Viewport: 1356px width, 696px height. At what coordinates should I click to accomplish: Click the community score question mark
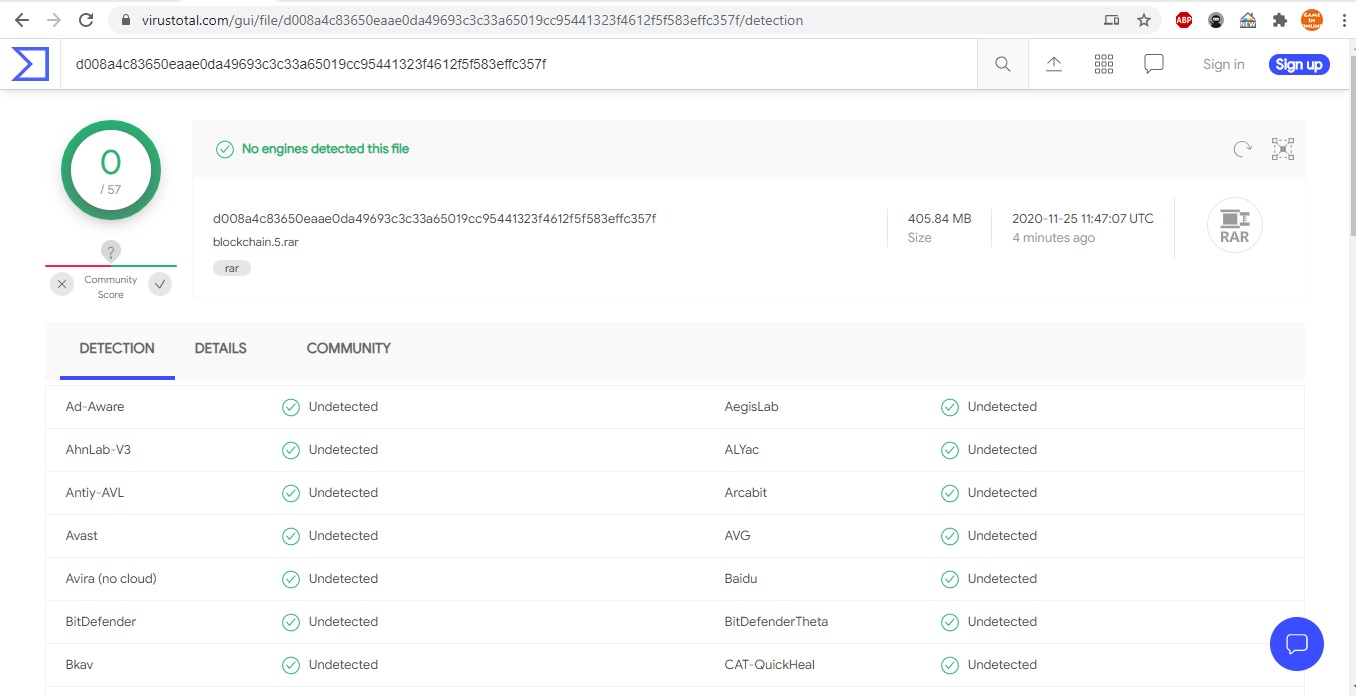tap(111, 252)
